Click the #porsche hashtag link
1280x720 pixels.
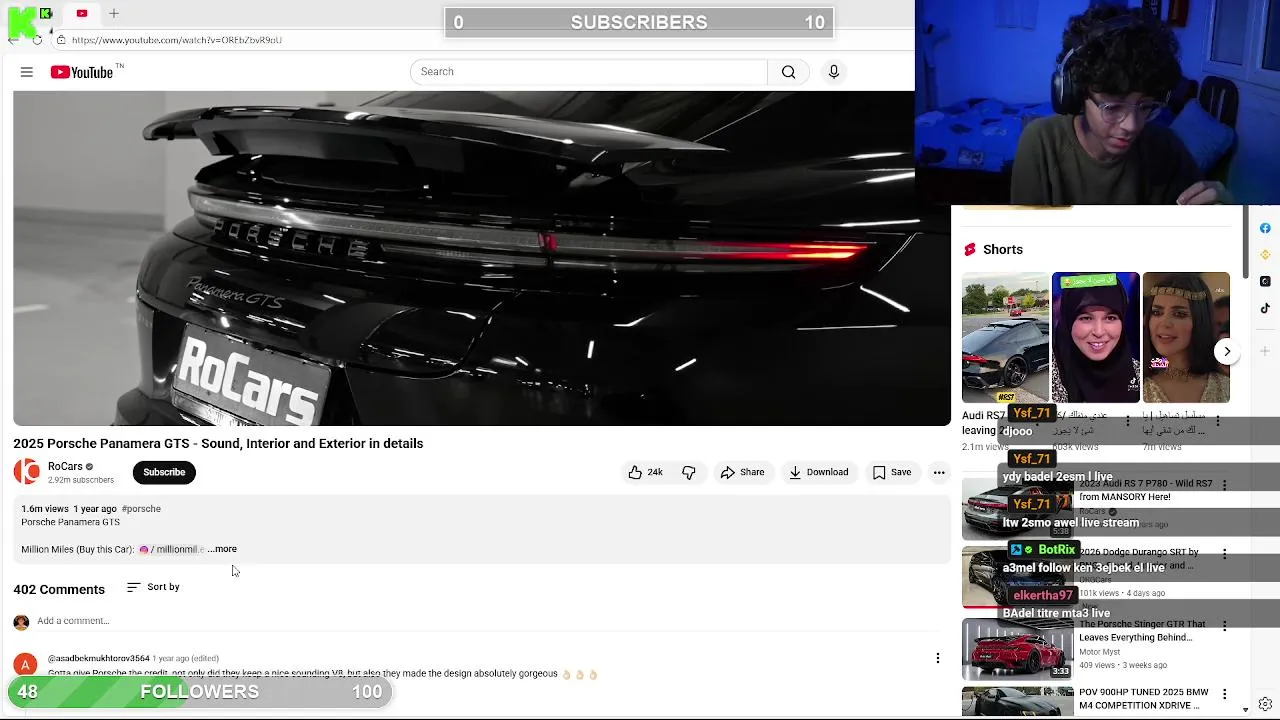point(141,509)
